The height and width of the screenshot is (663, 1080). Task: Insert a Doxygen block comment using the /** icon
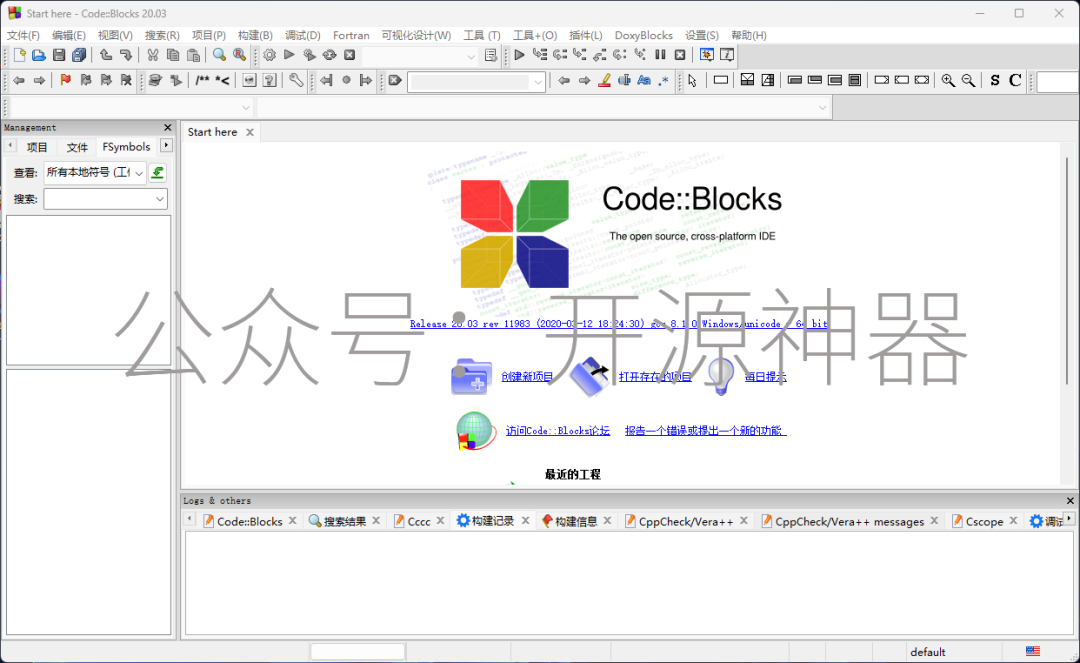pyautogui.click(x=202, y=81)
